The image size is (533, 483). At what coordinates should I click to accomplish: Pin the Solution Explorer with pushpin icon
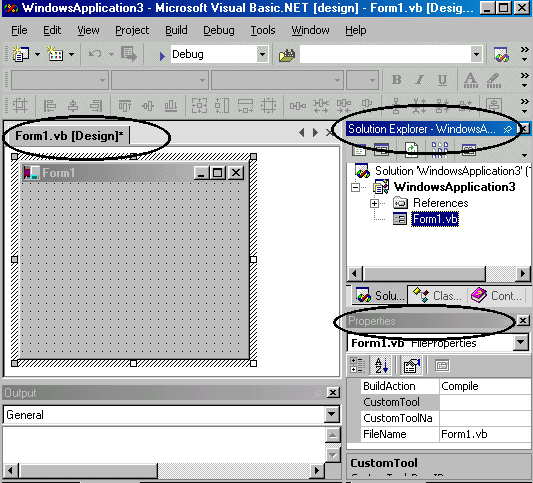point(508,129)
